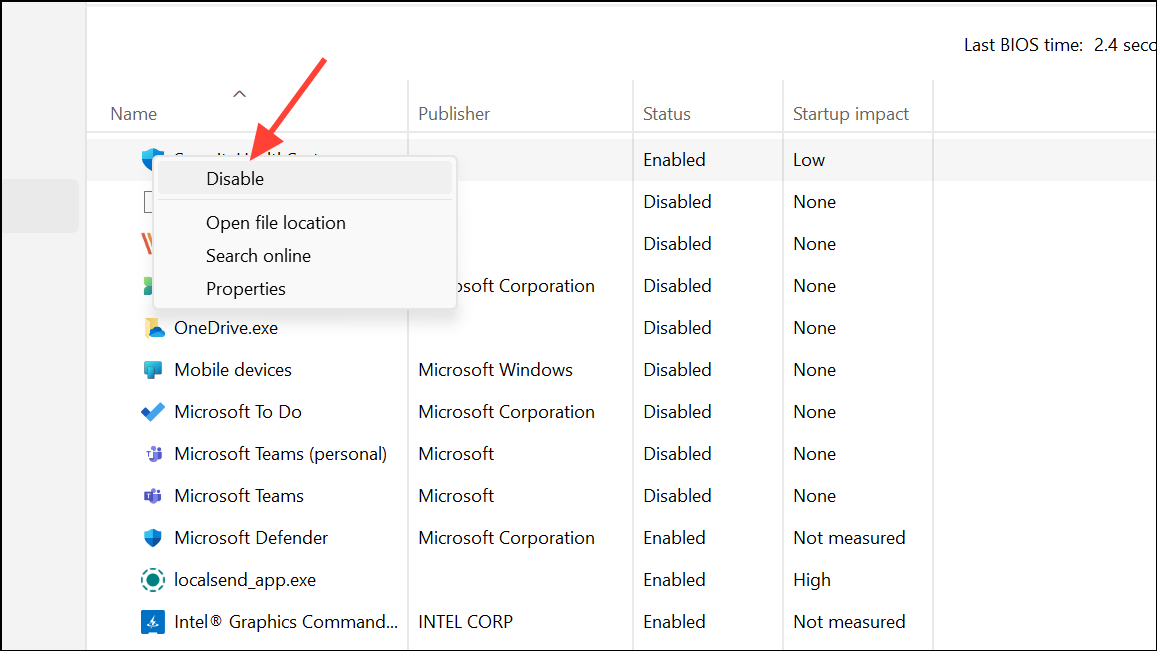Click the Microsoft Teams row icon
1157x651 pixels.
tap(153, 496)
